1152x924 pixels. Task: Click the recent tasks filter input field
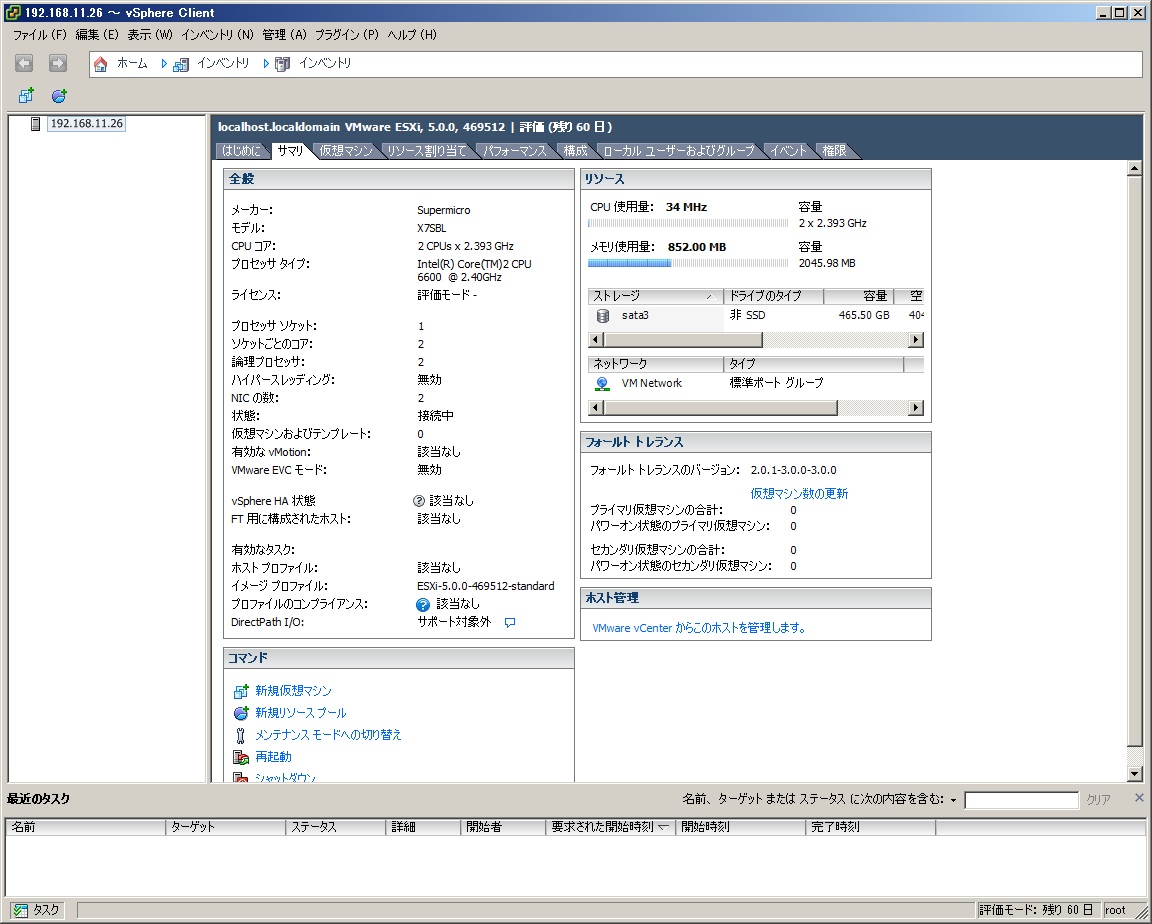(1021, 800)
